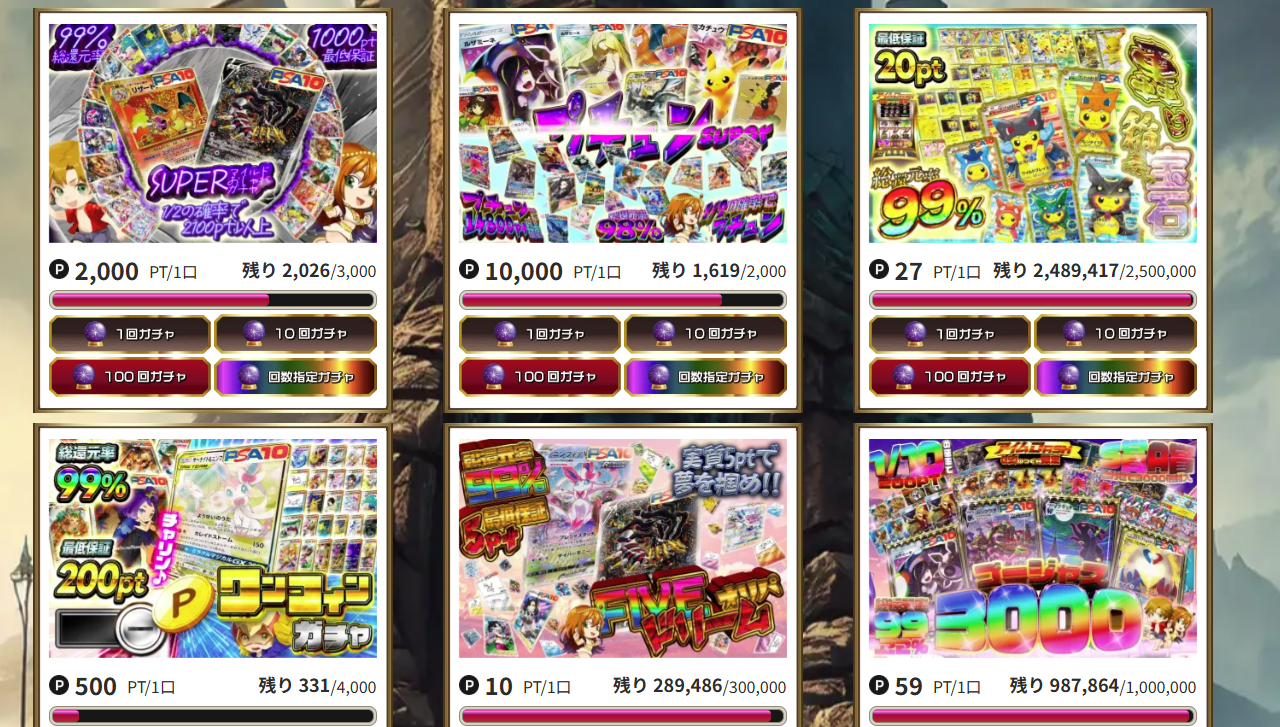Click the 10回ガチャ button for 10,000 PT gacha
This screenshot has height=727, width=1280.
coord(705,334)
